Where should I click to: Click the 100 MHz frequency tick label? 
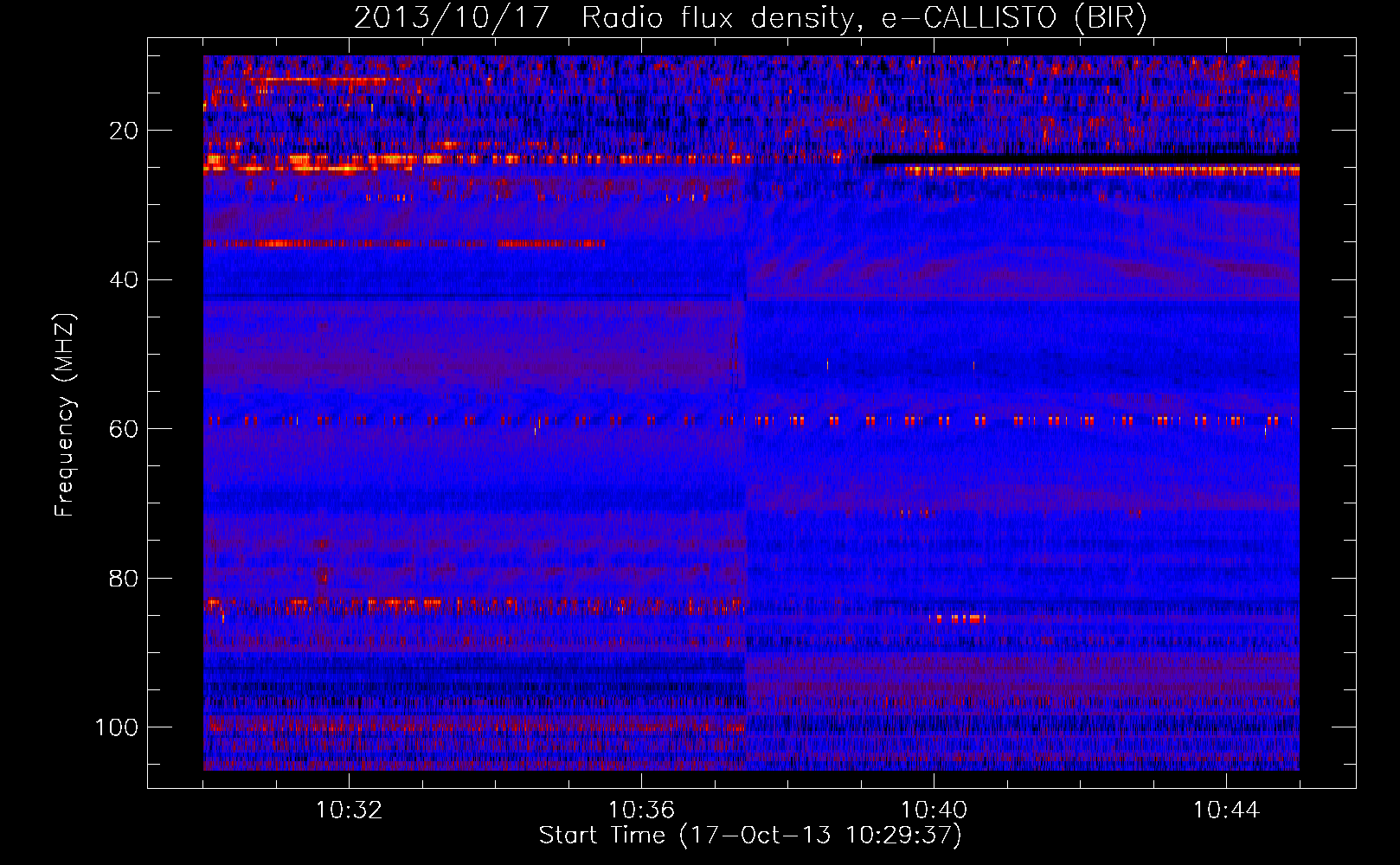[118, 727]
